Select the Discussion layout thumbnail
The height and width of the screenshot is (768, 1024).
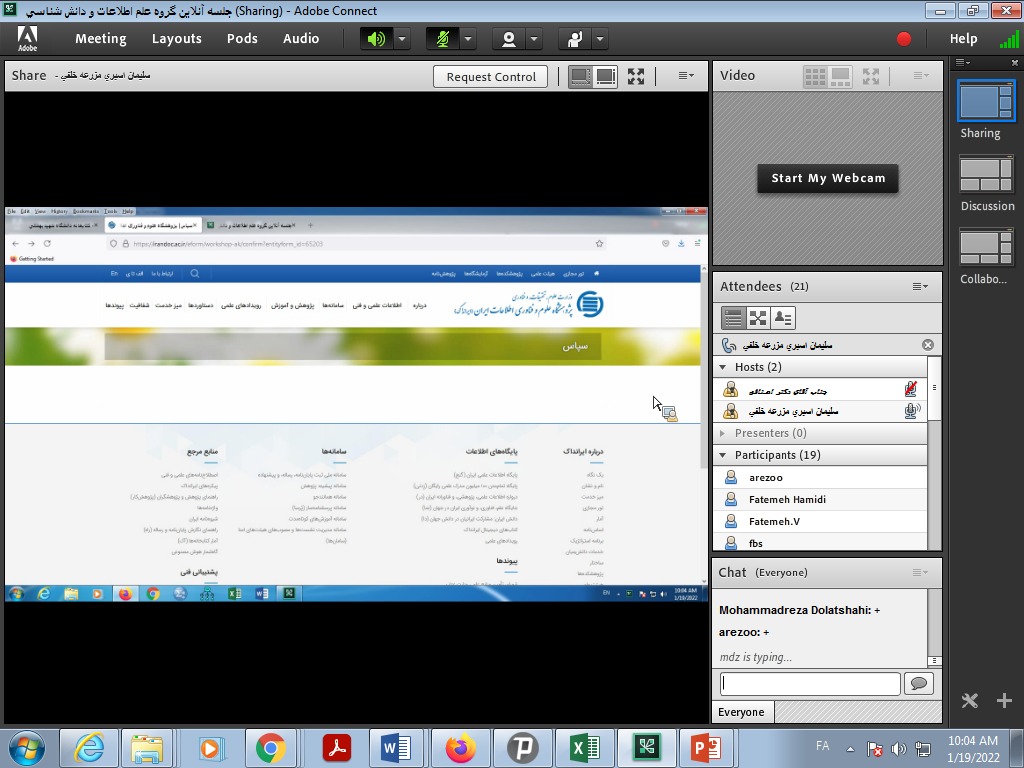(986, 176)
